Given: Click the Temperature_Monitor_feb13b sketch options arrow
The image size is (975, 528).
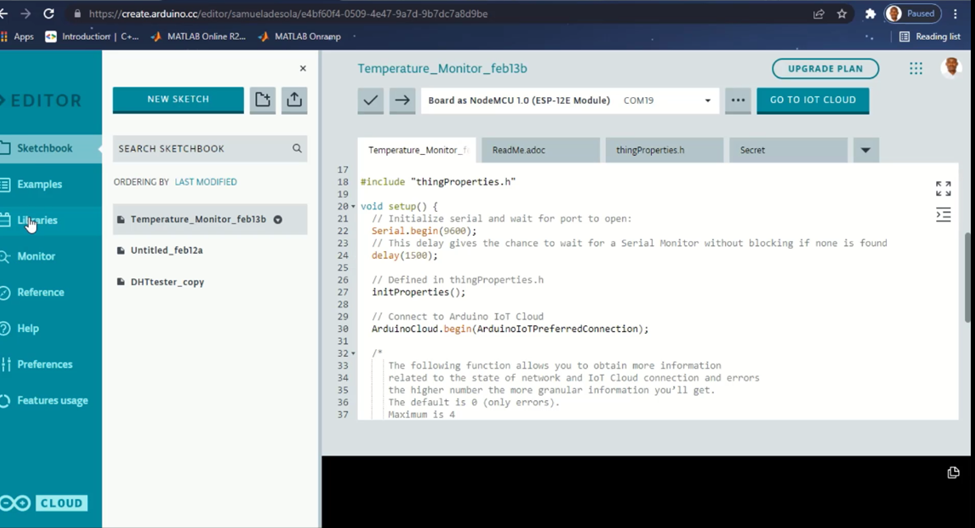Looking at the screenshot, I should point(278,220).
